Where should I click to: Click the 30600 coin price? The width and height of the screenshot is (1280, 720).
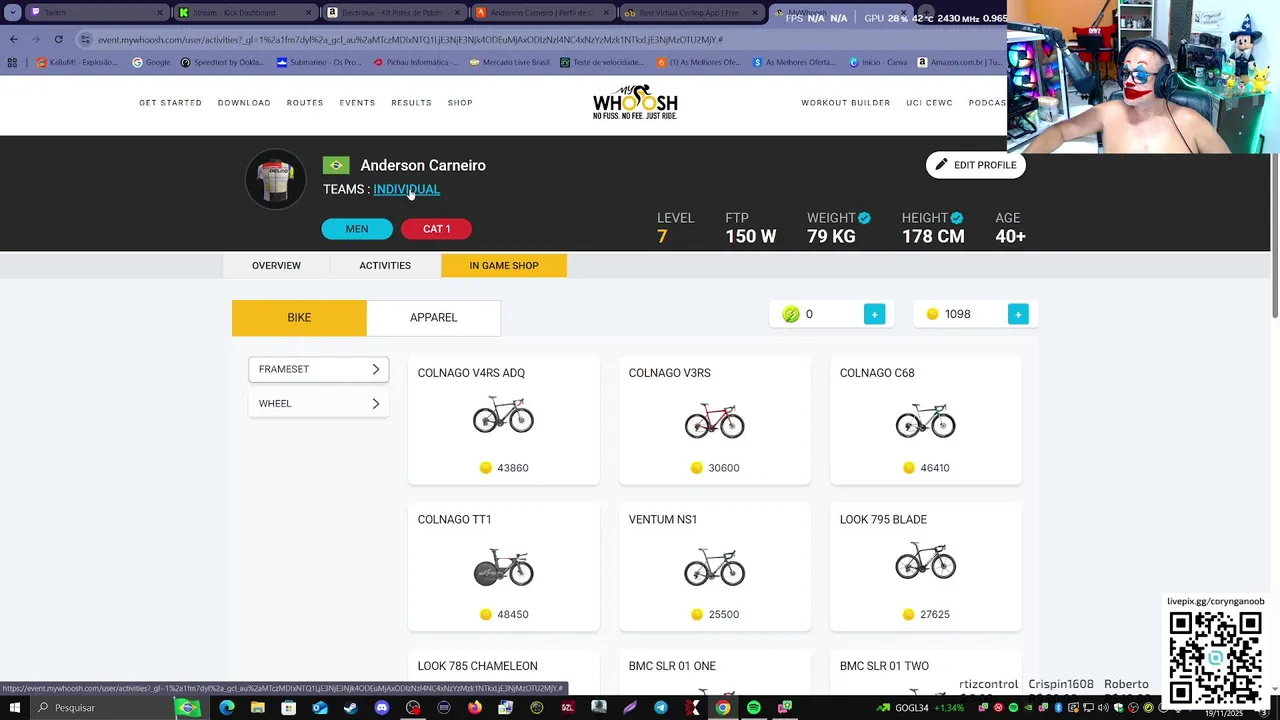723,468
